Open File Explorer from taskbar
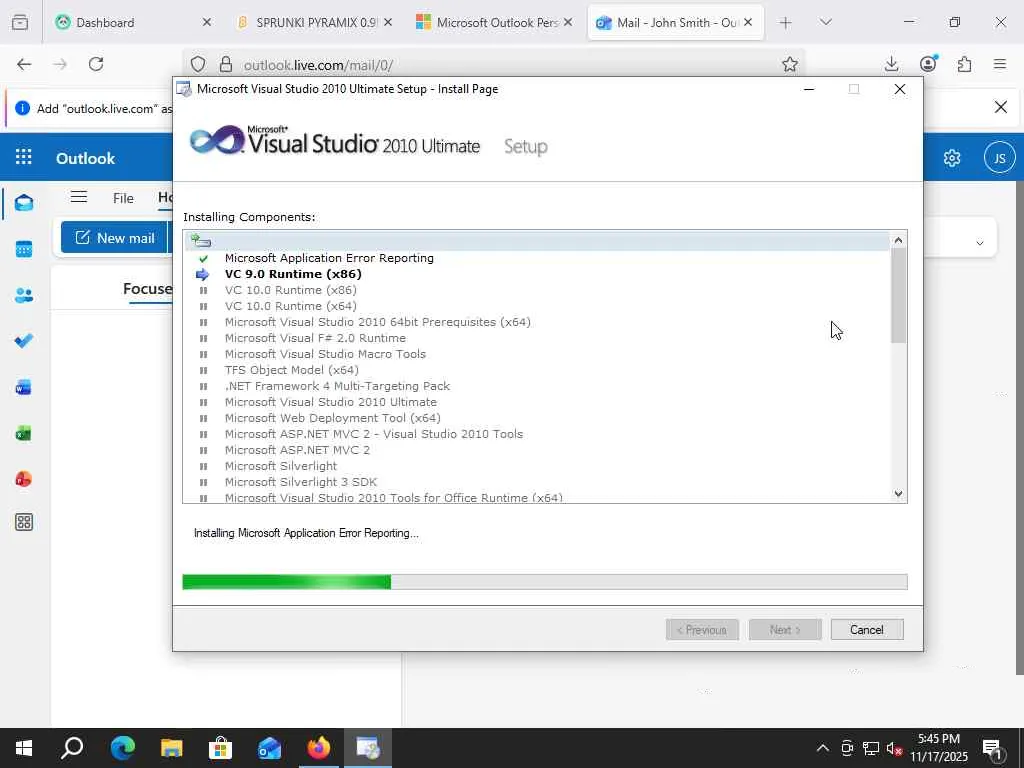 [171, 748]
